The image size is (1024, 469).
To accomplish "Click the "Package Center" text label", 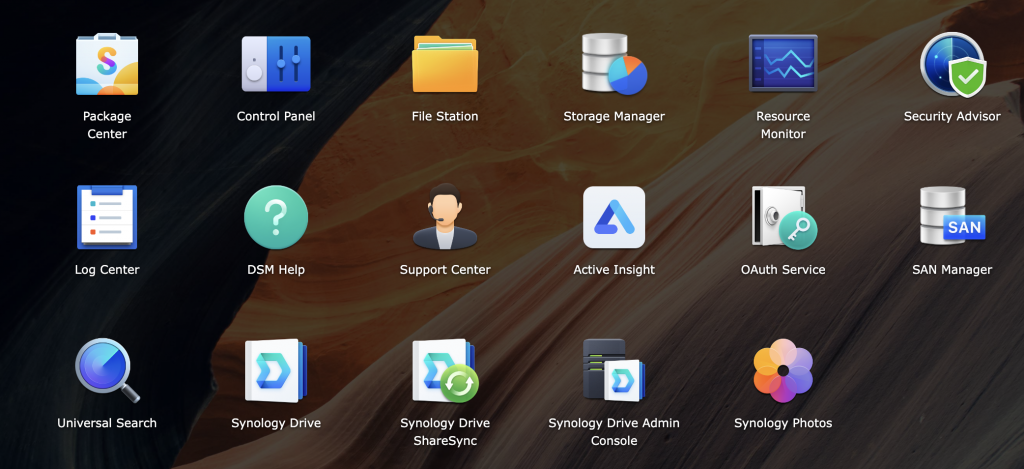I will click(x=107, y=125).
